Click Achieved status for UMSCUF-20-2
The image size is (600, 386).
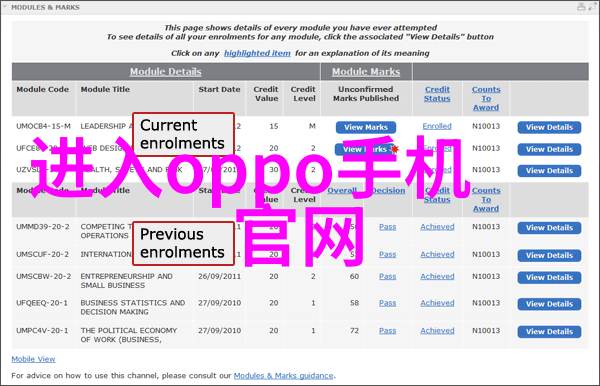[437, 254]
